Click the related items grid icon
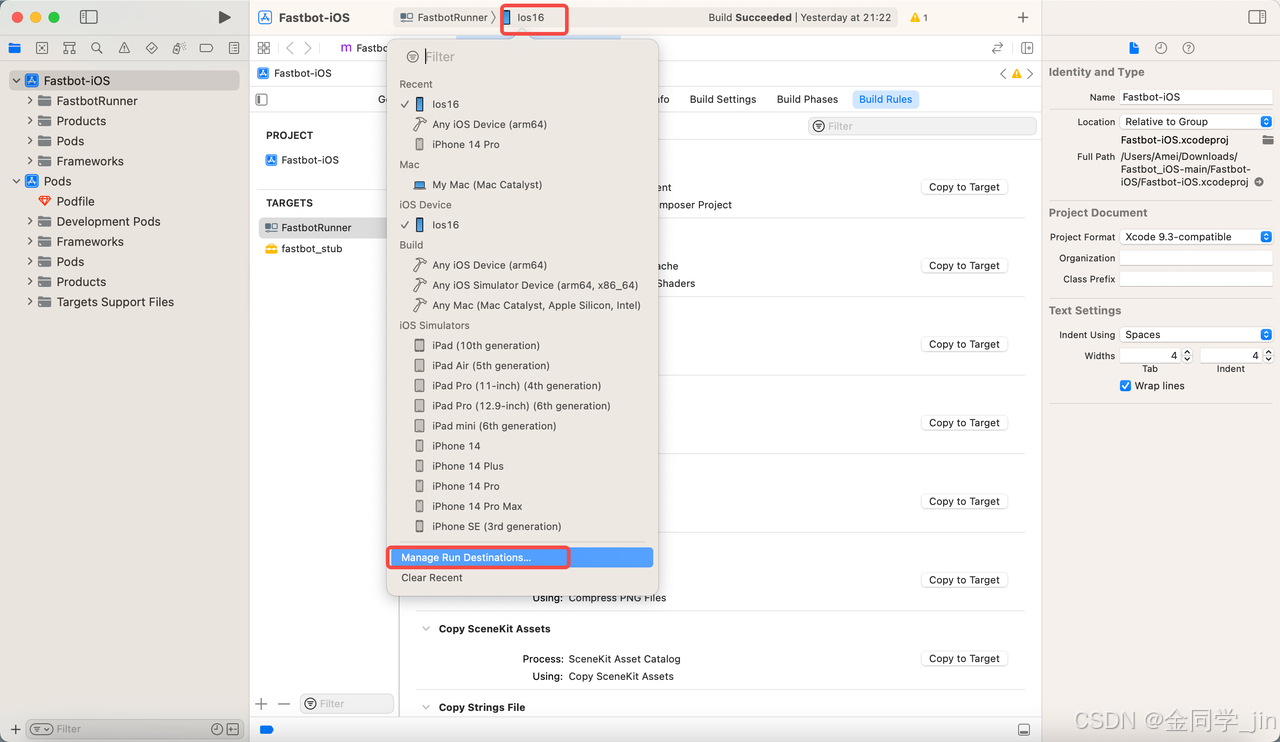Screen dimensions: 1280x742 click(x=264, y=47)
